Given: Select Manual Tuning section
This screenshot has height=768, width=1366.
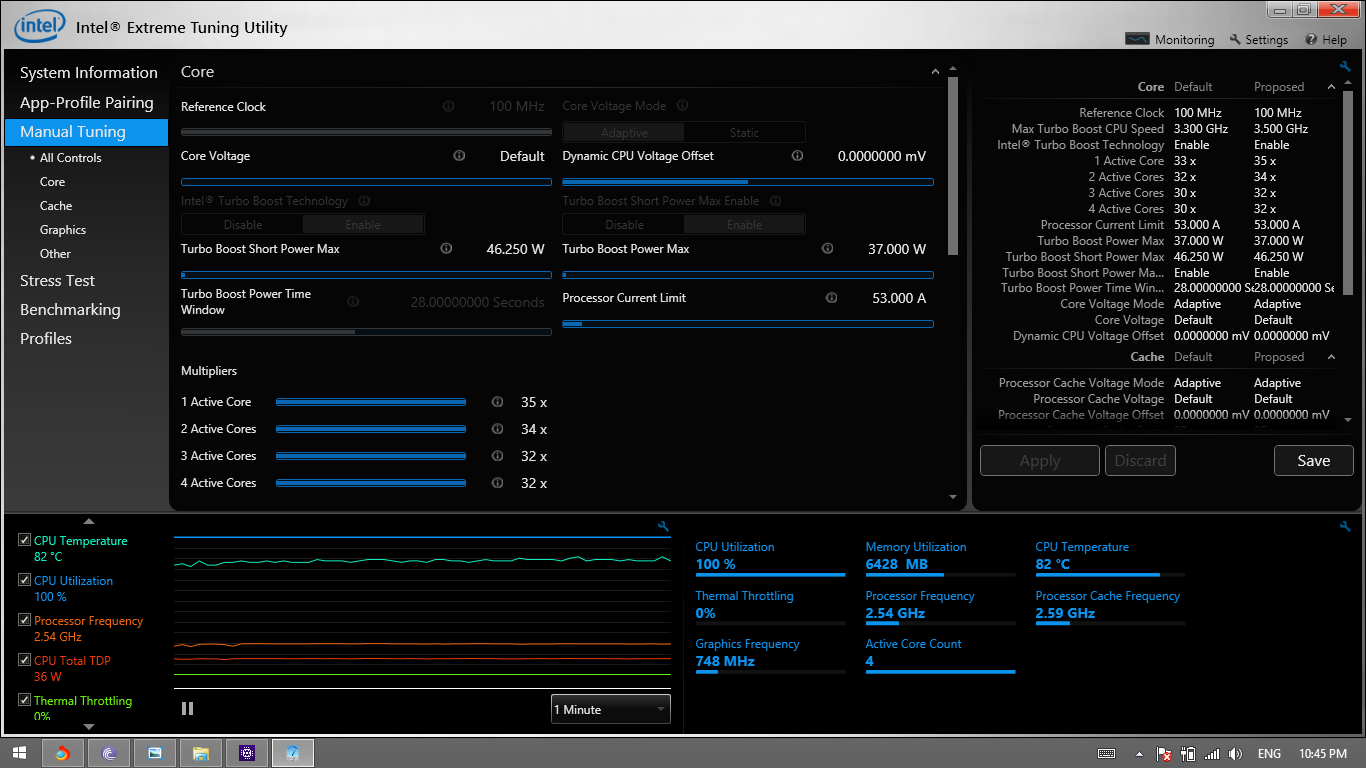Looking at the screenshot, I should point(86,132).
